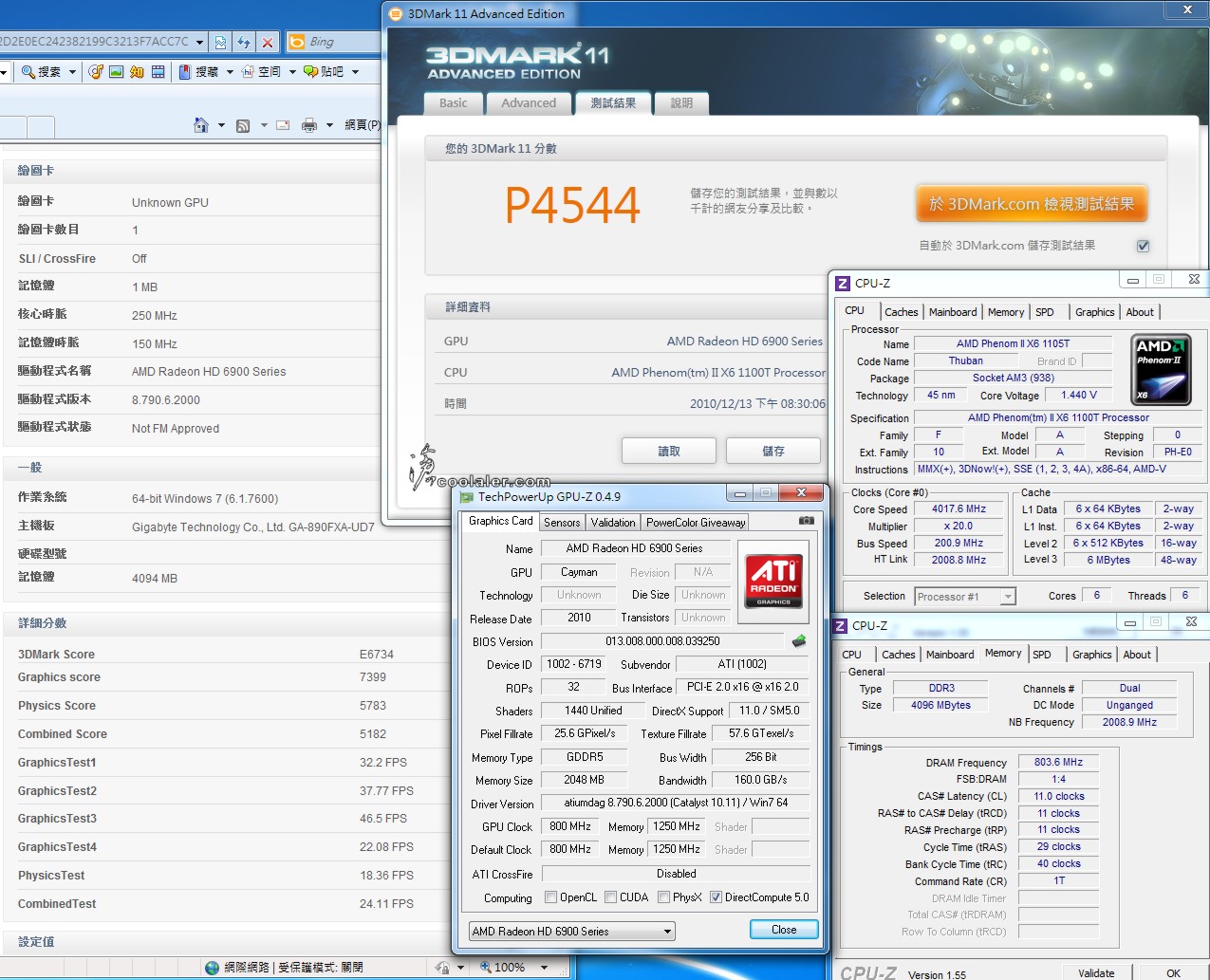
Task: Click the film strip video toolbar icon
Action: pyautogui.click(x=158, y=71)
